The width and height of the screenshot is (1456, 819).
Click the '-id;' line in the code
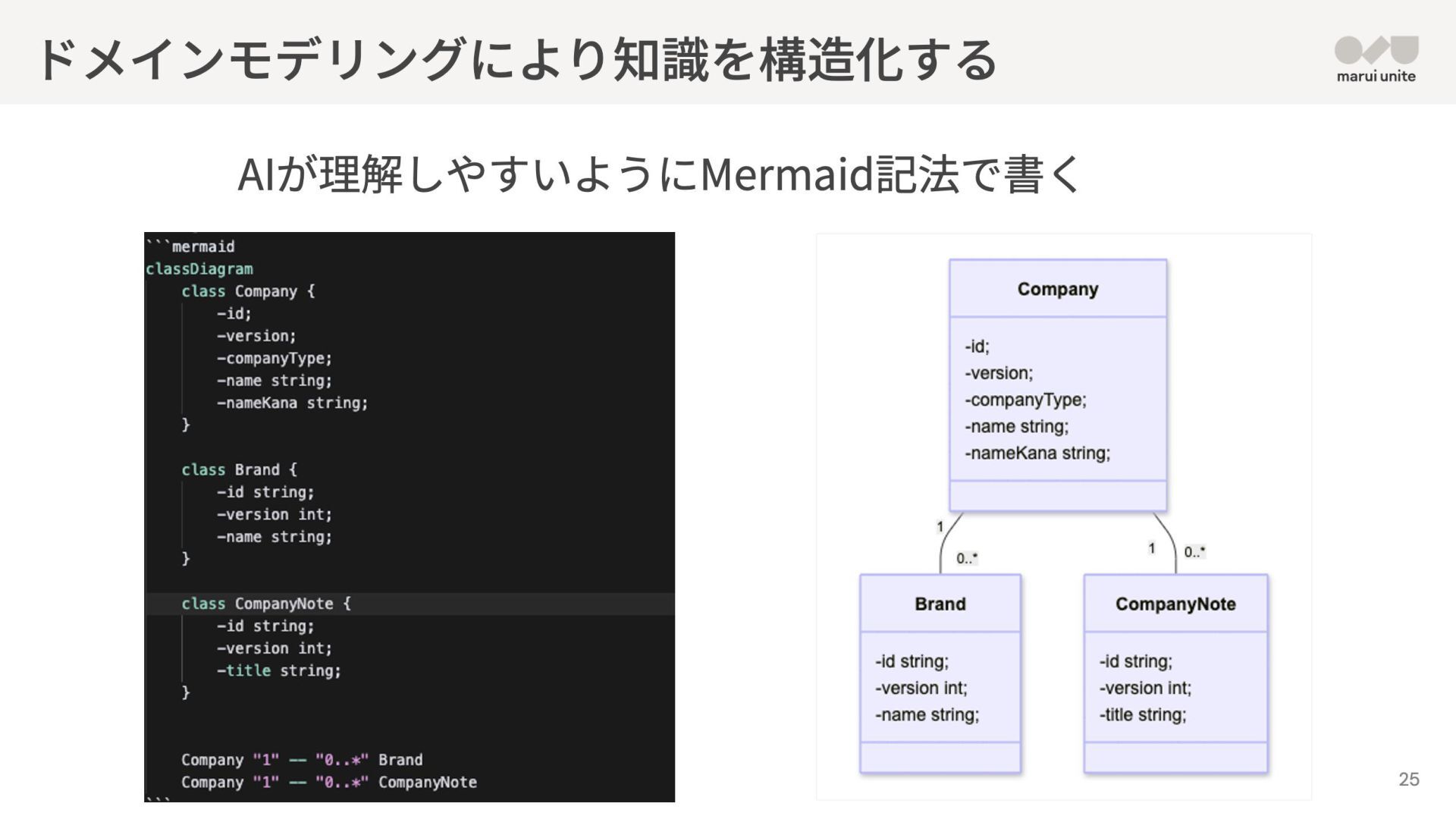[234, 313]
